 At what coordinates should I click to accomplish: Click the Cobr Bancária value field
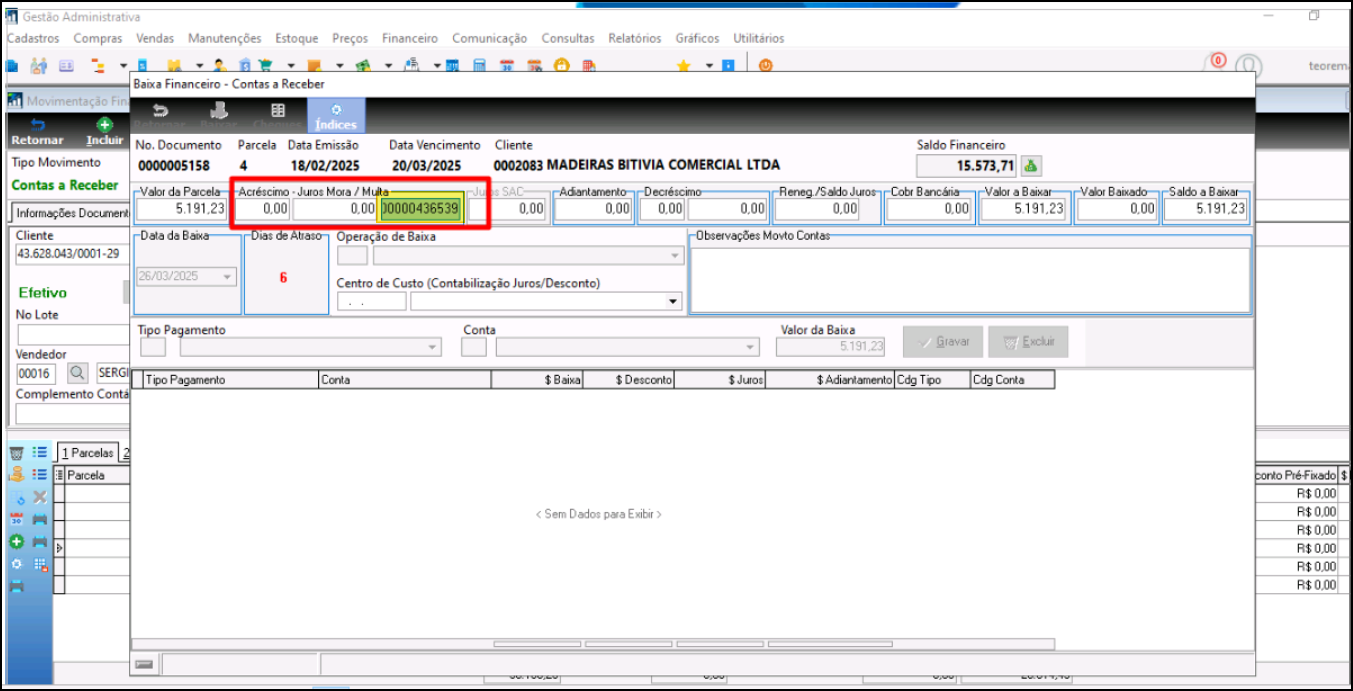pos(929,209)
